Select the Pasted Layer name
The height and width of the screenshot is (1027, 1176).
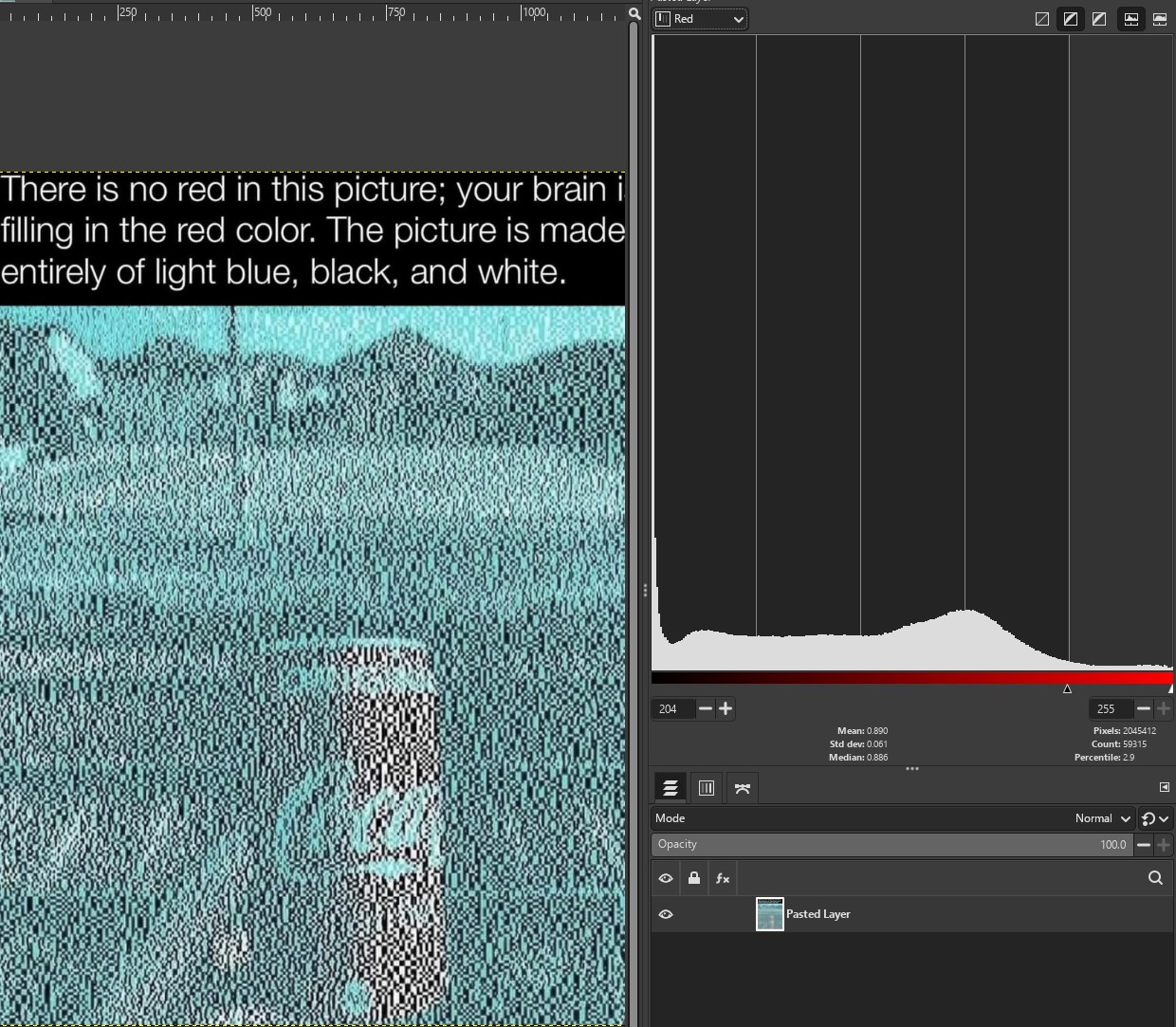(x=818, y=914)
